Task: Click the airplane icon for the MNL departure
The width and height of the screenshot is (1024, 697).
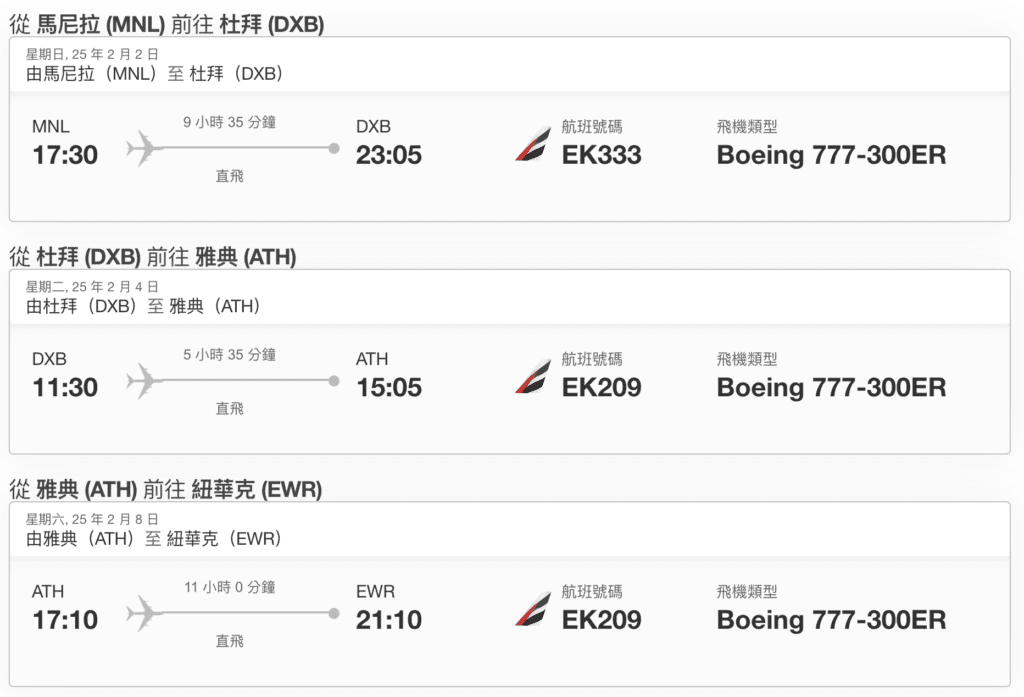Action: (143, 148)
